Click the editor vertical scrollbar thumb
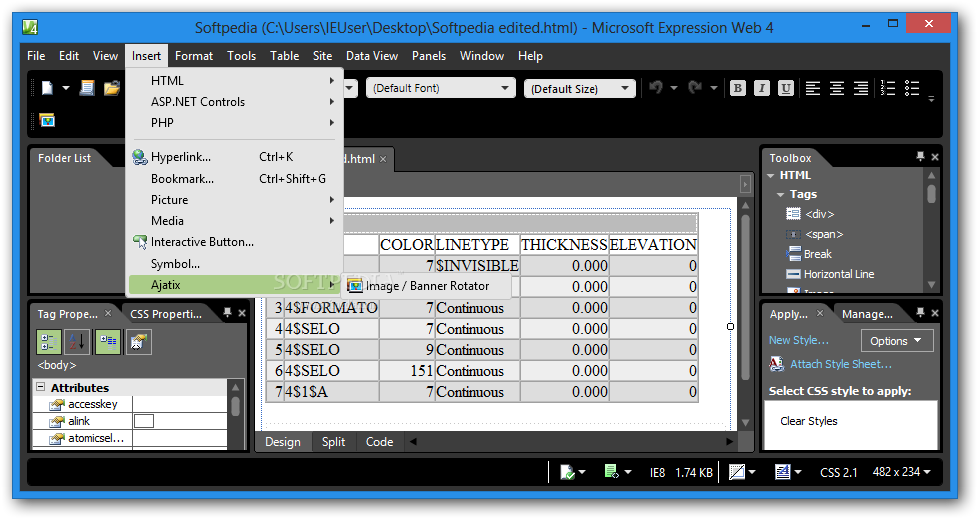This screenshot has width=978, height=519. tap(745, 297)
